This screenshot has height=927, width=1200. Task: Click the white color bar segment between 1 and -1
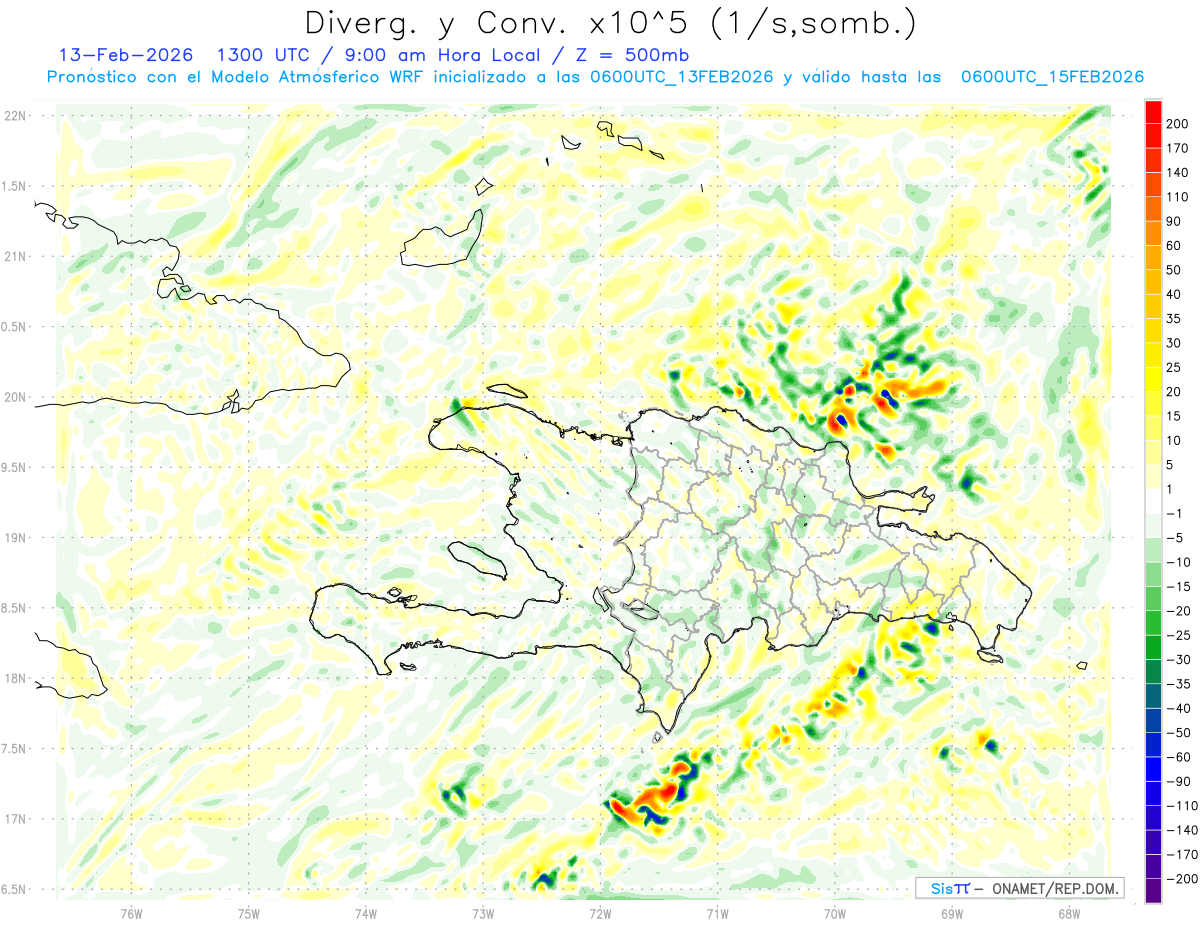pyautogui.click(x=1153, y=502)
